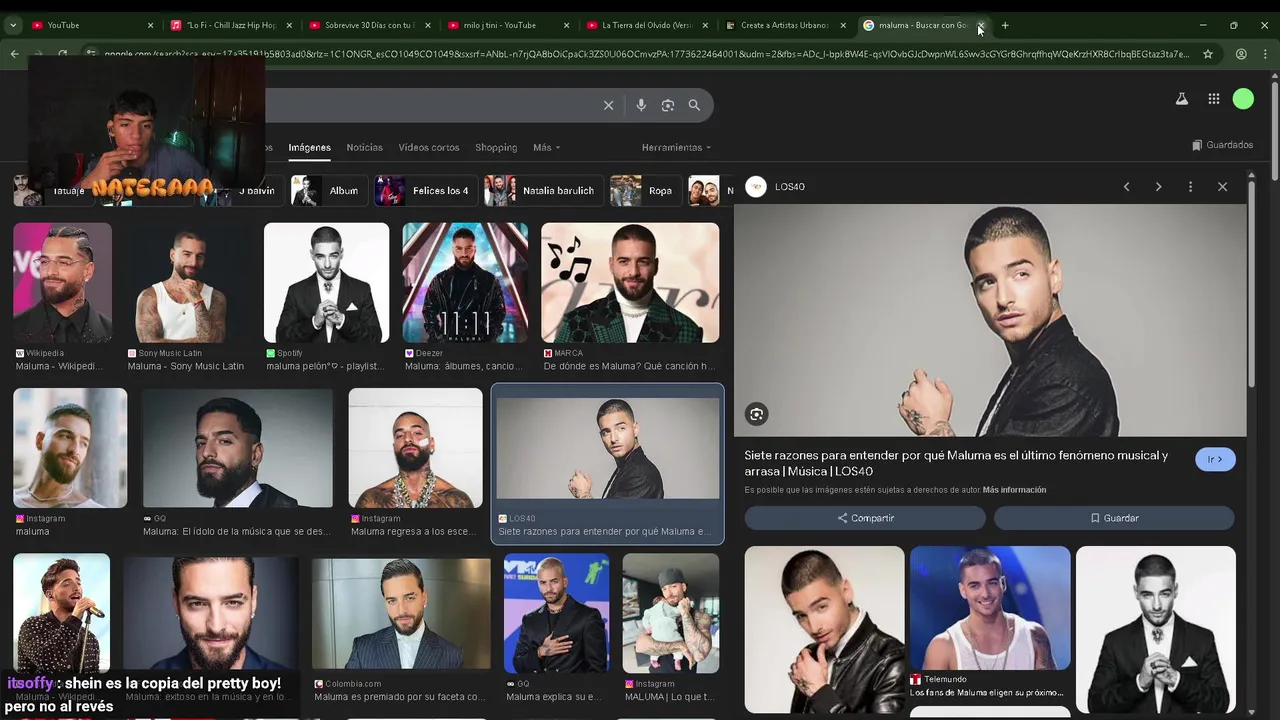Switch to Create a Artistas Urbanos tab
Image resolution: width=1280 pixels, height=720 pixels.
(785, 25)
